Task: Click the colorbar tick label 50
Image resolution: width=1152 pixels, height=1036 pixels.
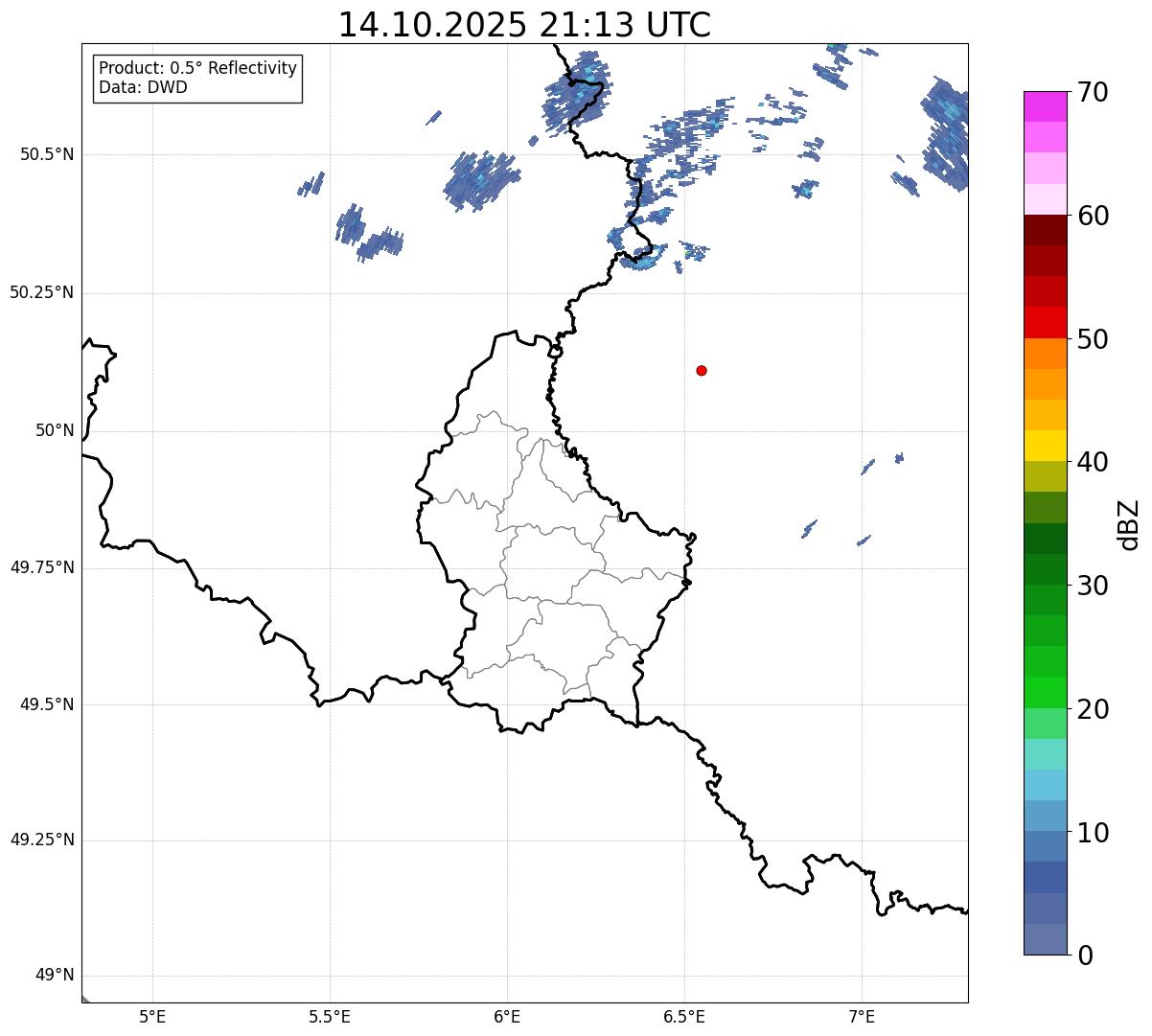Action: (x=1093, y=339)
